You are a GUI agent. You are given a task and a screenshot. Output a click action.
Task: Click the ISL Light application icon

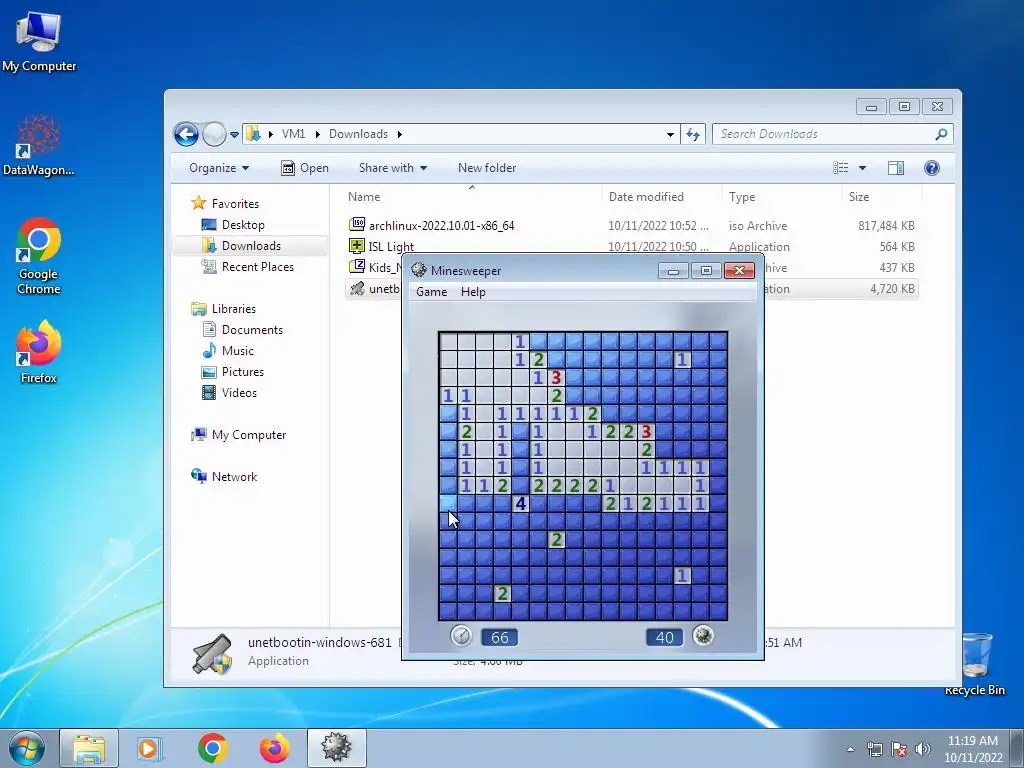[x=357, y=246]
